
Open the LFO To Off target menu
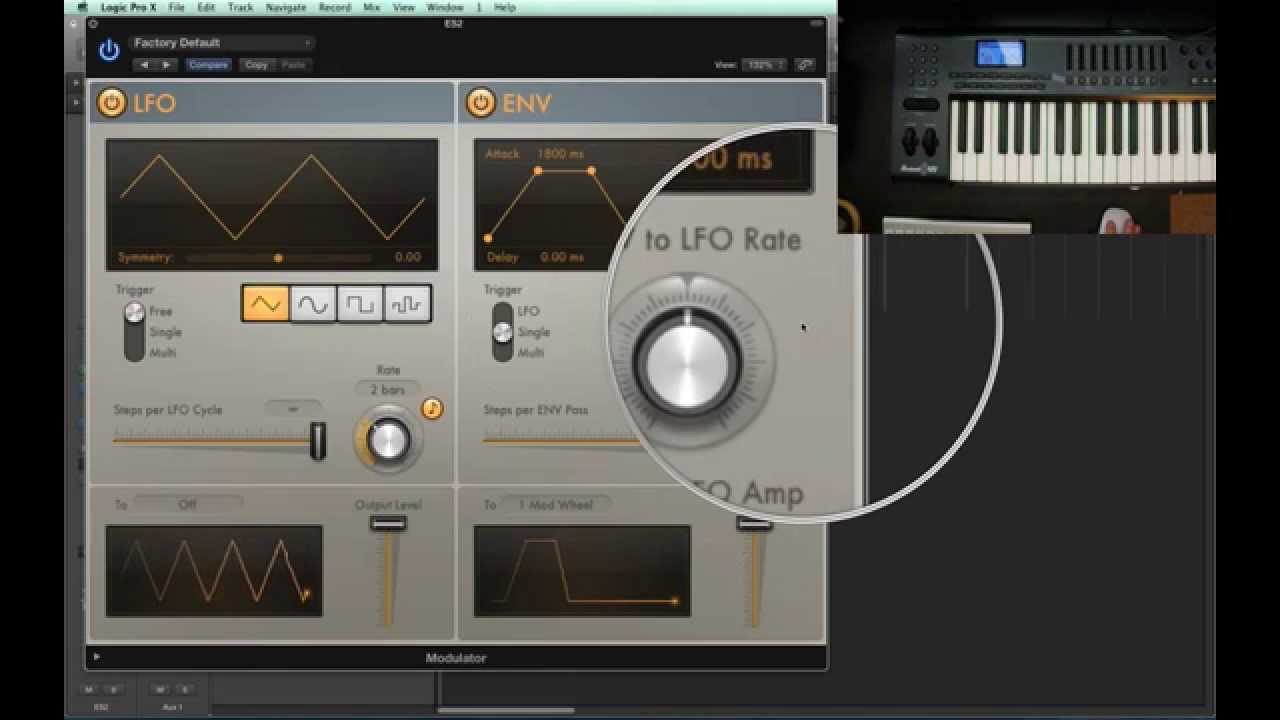[x=188, y=504]
